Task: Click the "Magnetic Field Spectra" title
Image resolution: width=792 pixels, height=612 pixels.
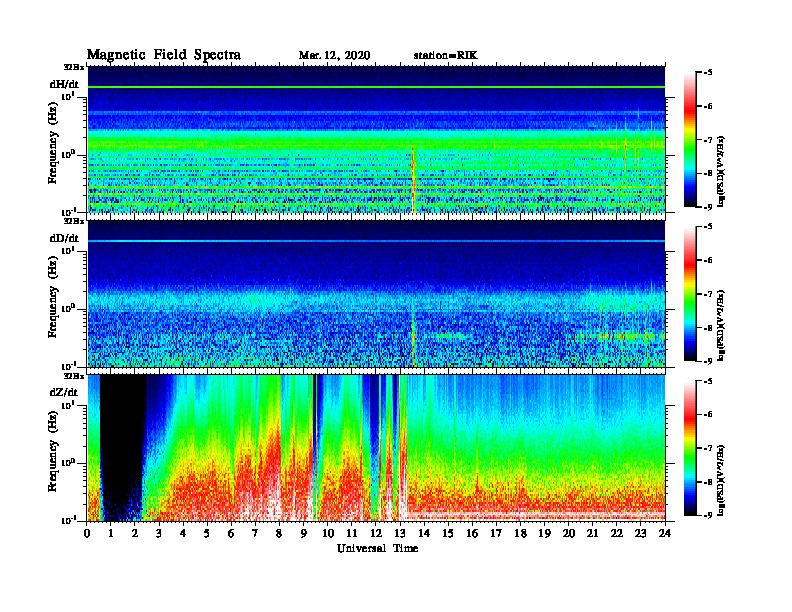Action: pyautogui.click(x=164, y=55)
